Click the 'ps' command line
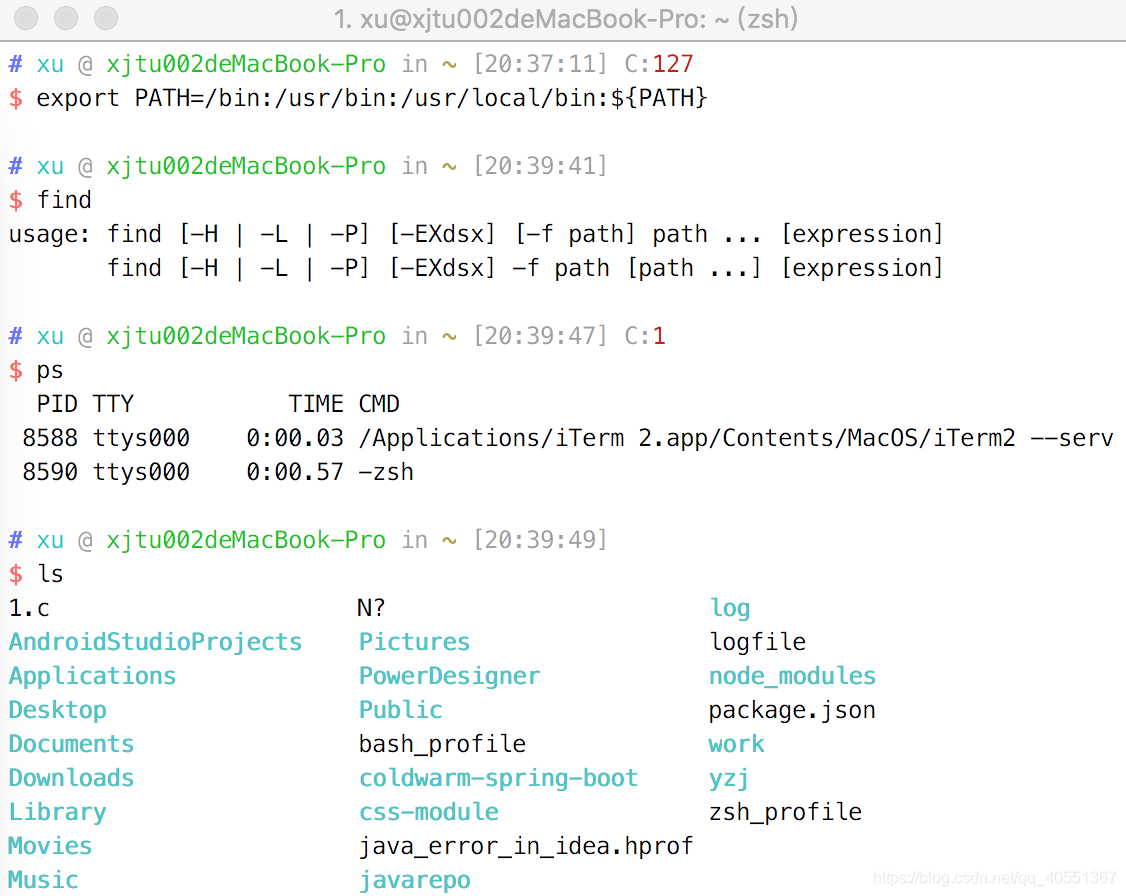The image size is (1126, 896). tap(50, 370)
